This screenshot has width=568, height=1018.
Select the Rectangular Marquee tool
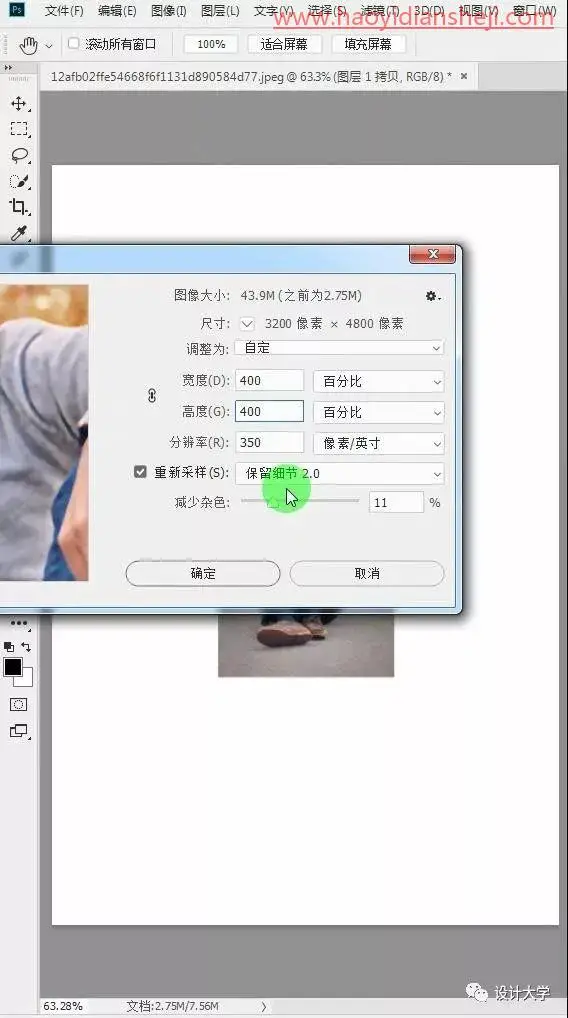click(x=19, y=129)
